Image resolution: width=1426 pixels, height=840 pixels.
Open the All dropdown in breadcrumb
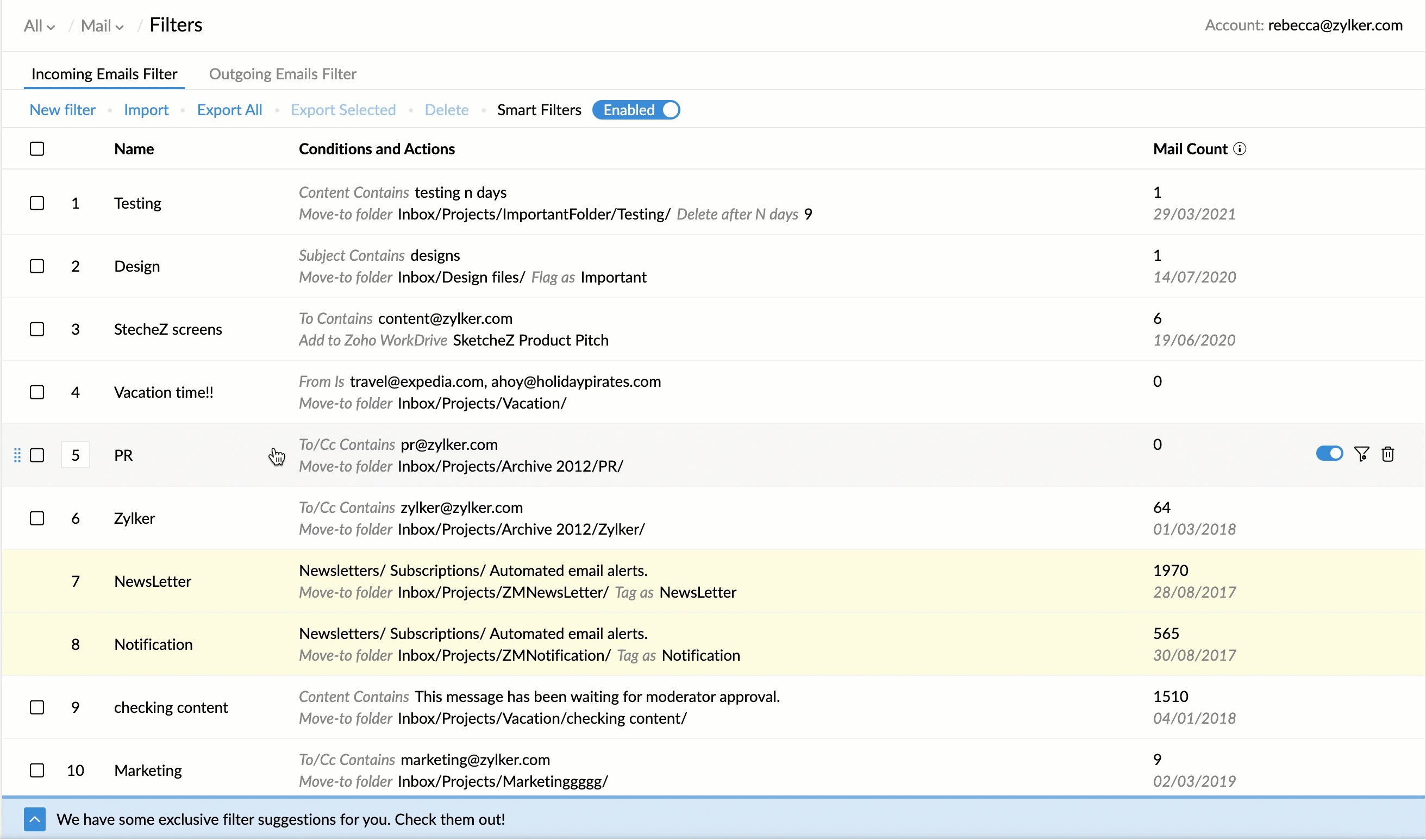[x=39, y=26]
